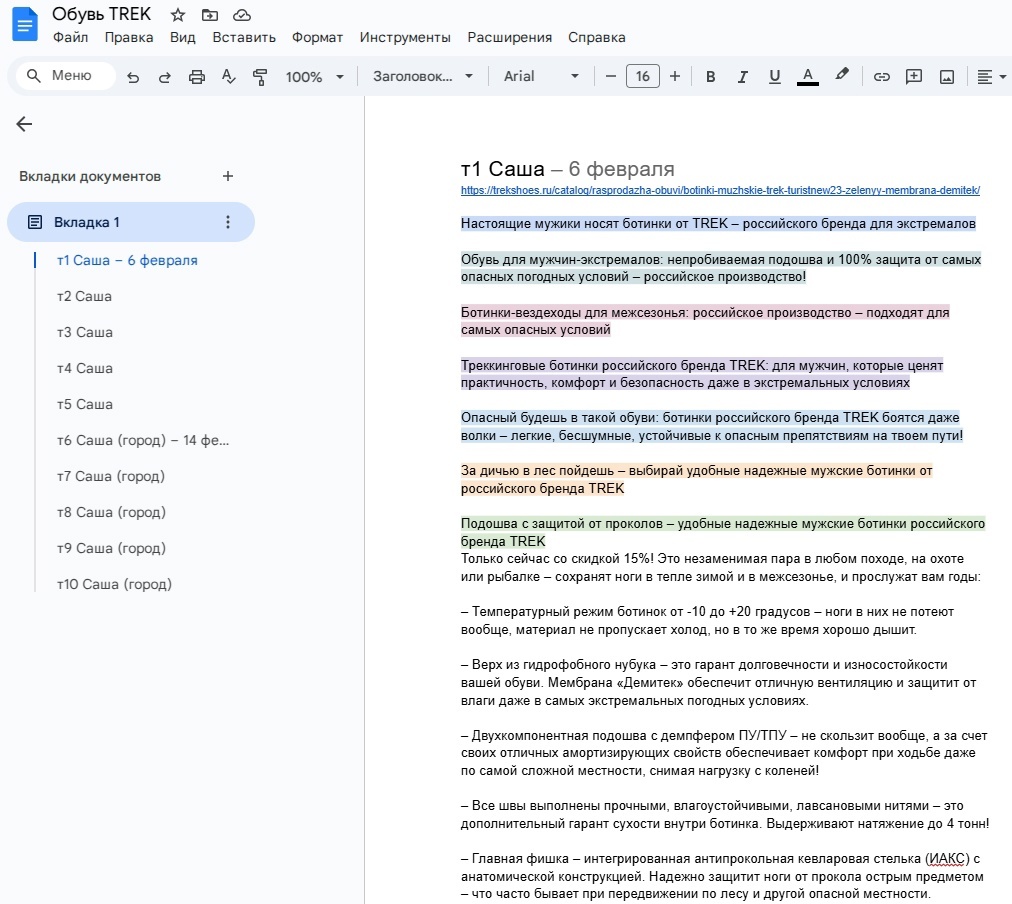This screenshot has height=904, width=1012.
Task: Toggle italic formatting
Action: 743,77
